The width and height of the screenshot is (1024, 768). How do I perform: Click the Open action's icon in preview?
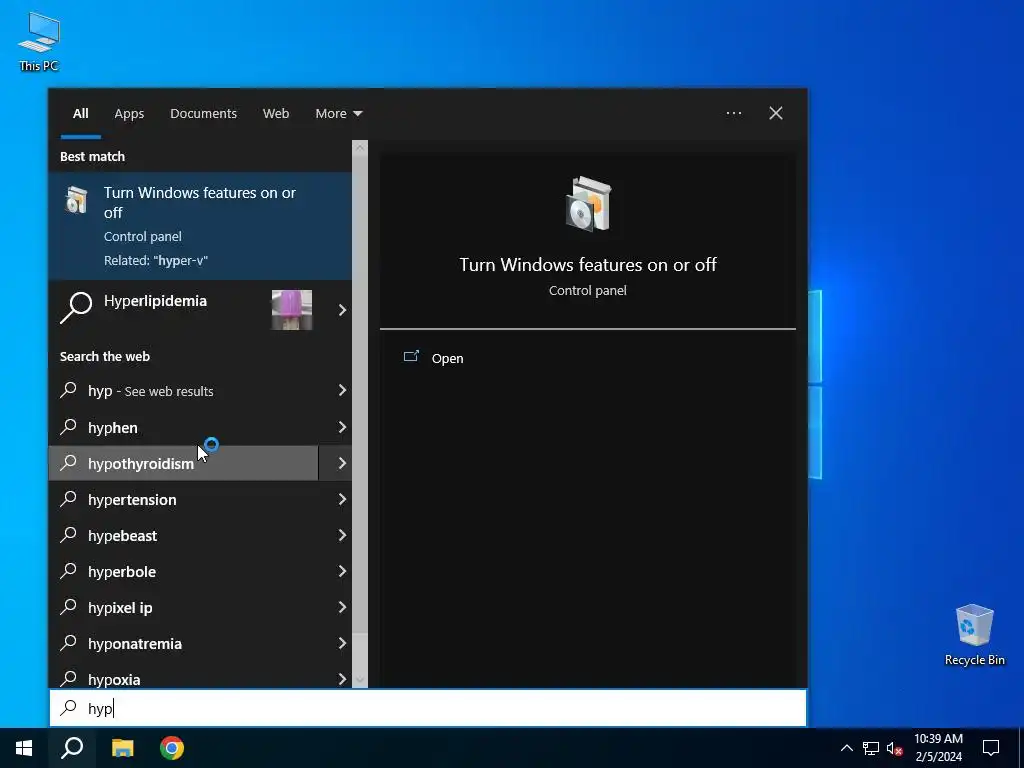(x=411, y=357)
